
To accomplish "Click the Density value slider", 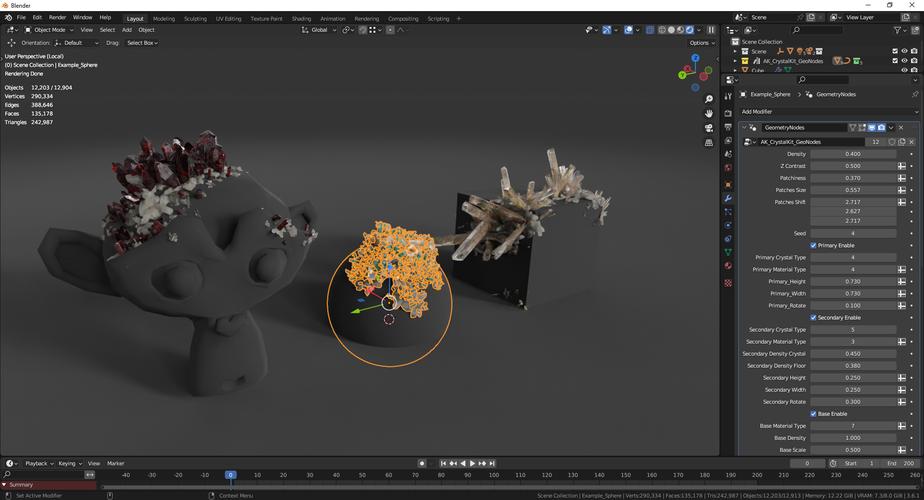I will click(x=853, y=154).
